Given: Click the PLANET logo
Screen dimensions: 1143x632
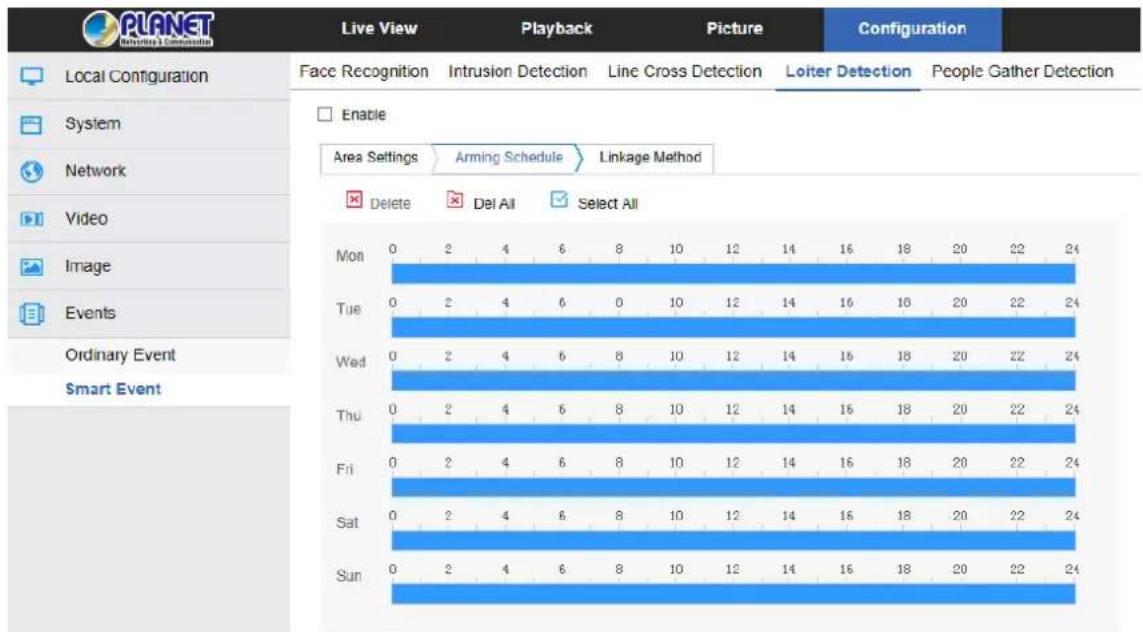Looking at the screenshot, I should point(148,29).
